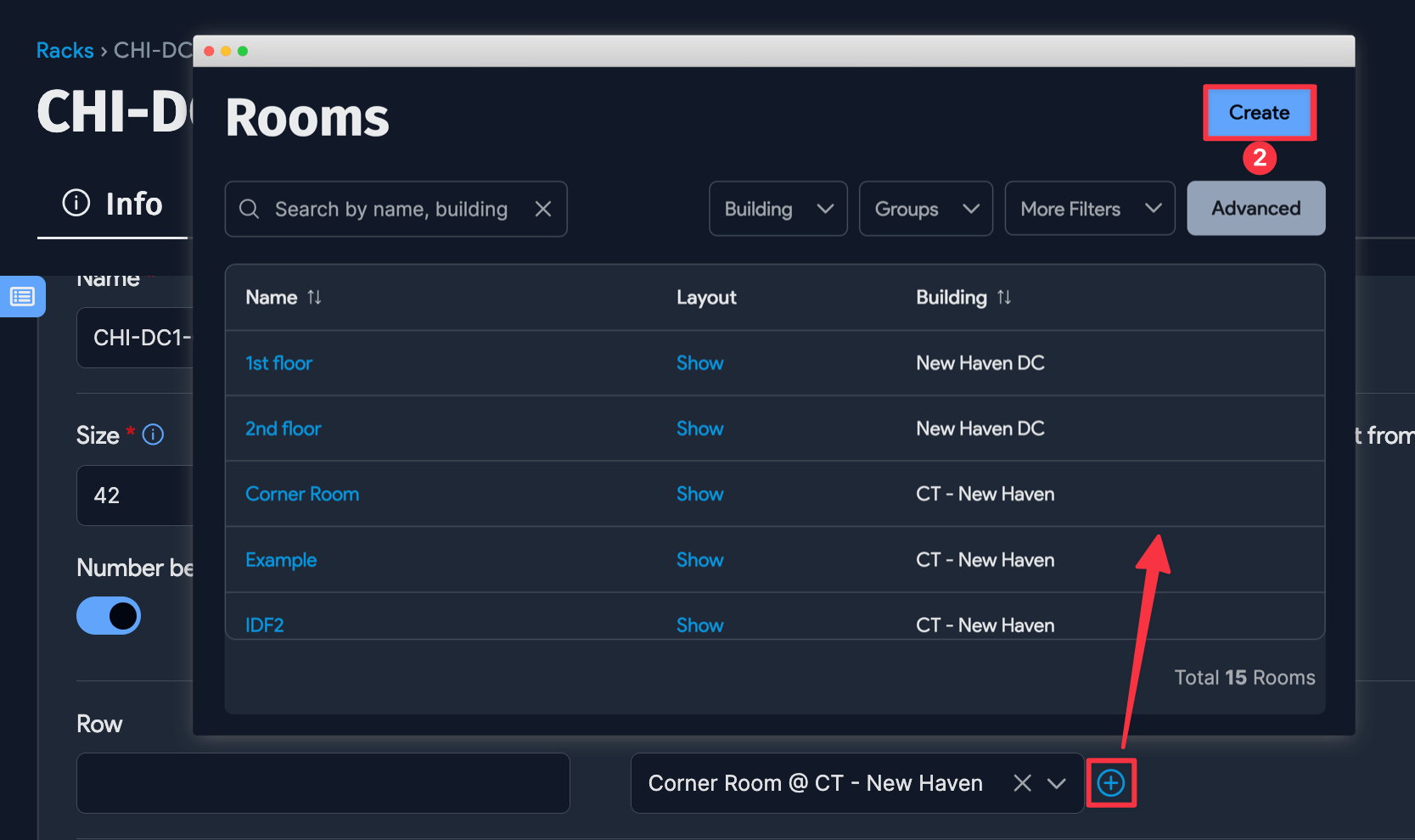Click the magnifier search icon
Screen dimensions: 1415x840
pos(249,209)
